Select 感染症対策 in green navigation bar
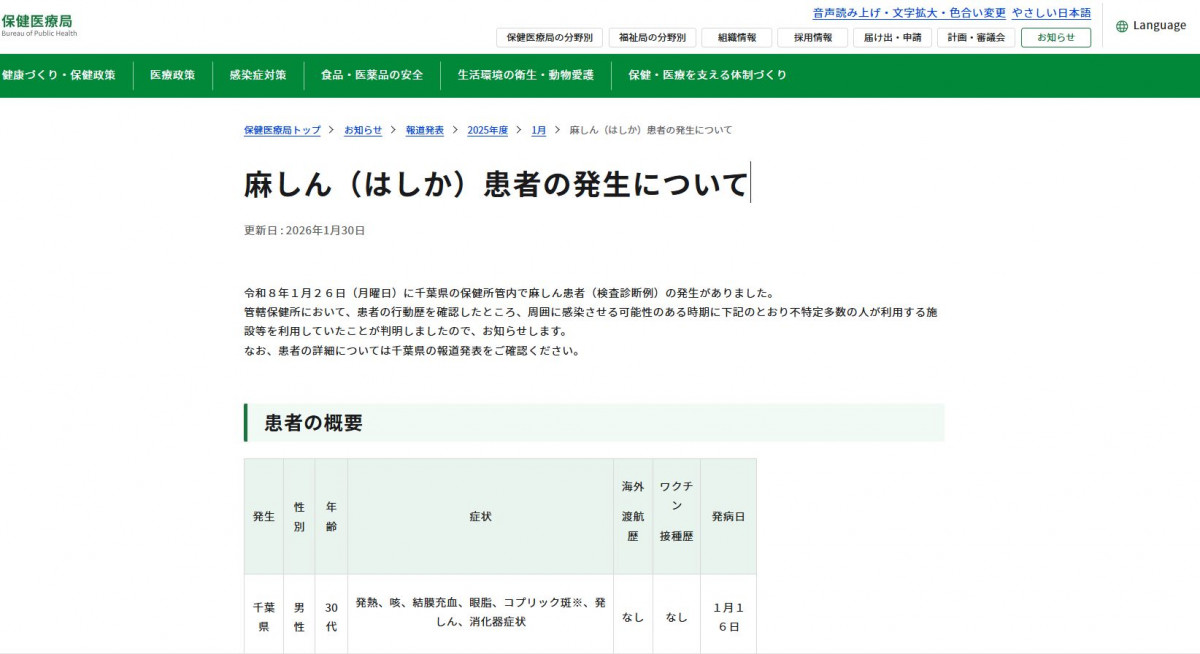Screen dimensions: 1200x654 pos(257,75)
